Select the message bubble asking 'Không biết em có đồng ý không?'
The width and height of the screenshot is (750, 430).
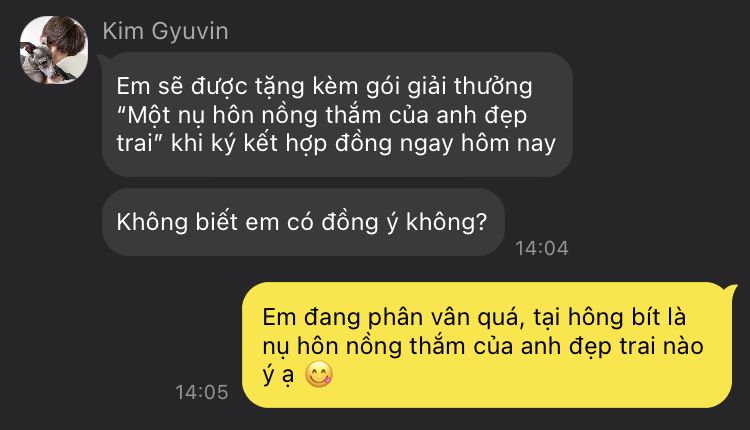[303, 222]
